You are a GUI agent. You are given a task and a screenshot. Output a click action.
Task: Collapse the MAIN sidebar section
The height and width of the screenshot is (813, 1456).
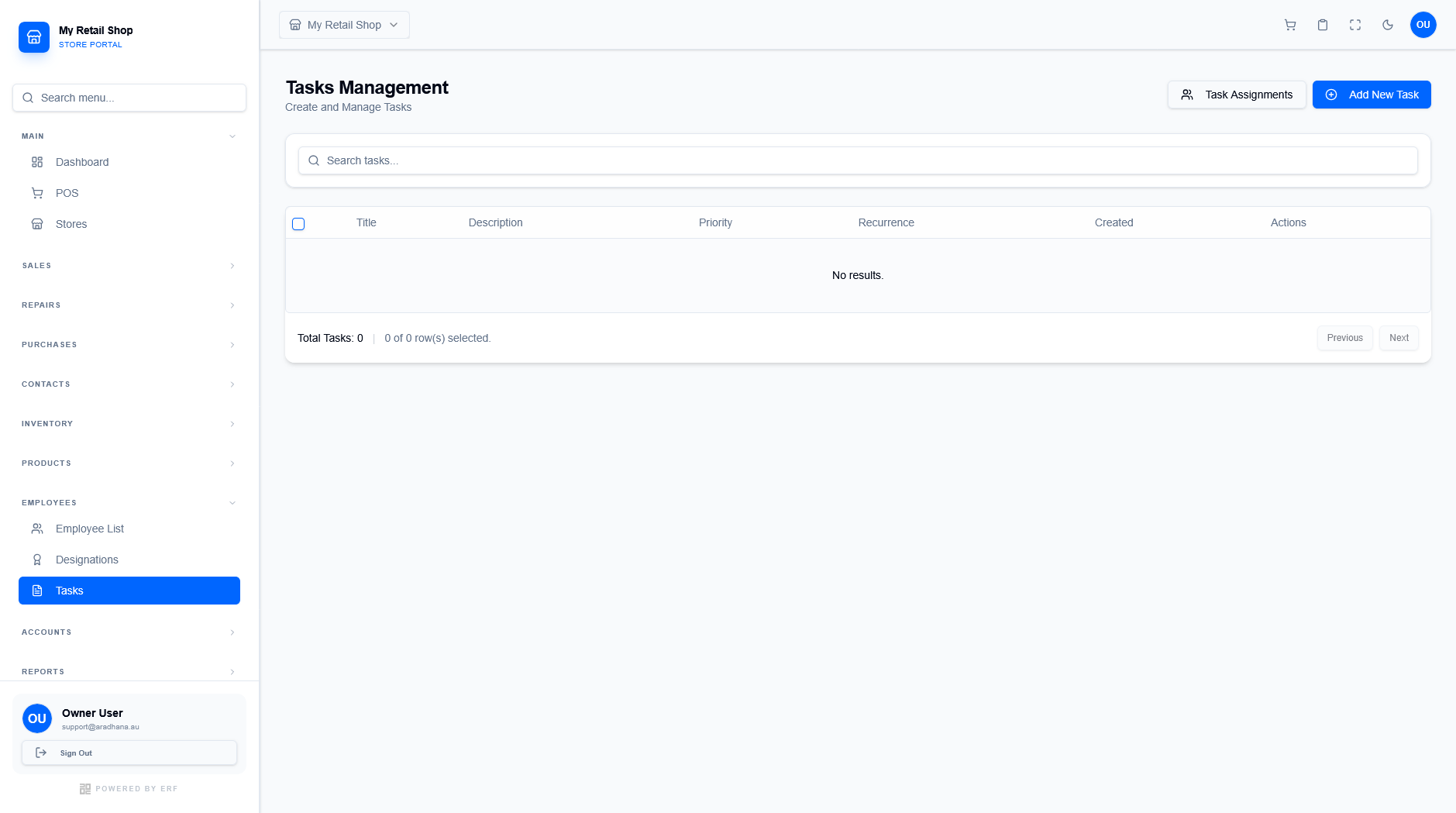coord(232,136)
